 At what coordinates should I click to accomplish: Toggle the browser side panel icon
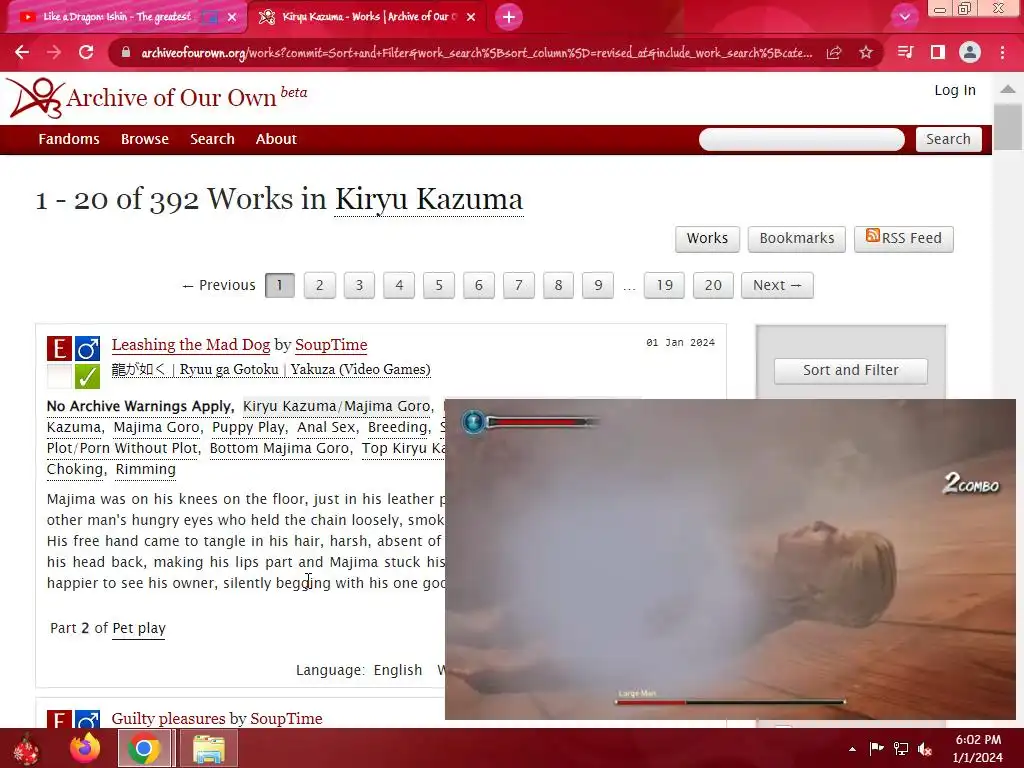[938, 52]
